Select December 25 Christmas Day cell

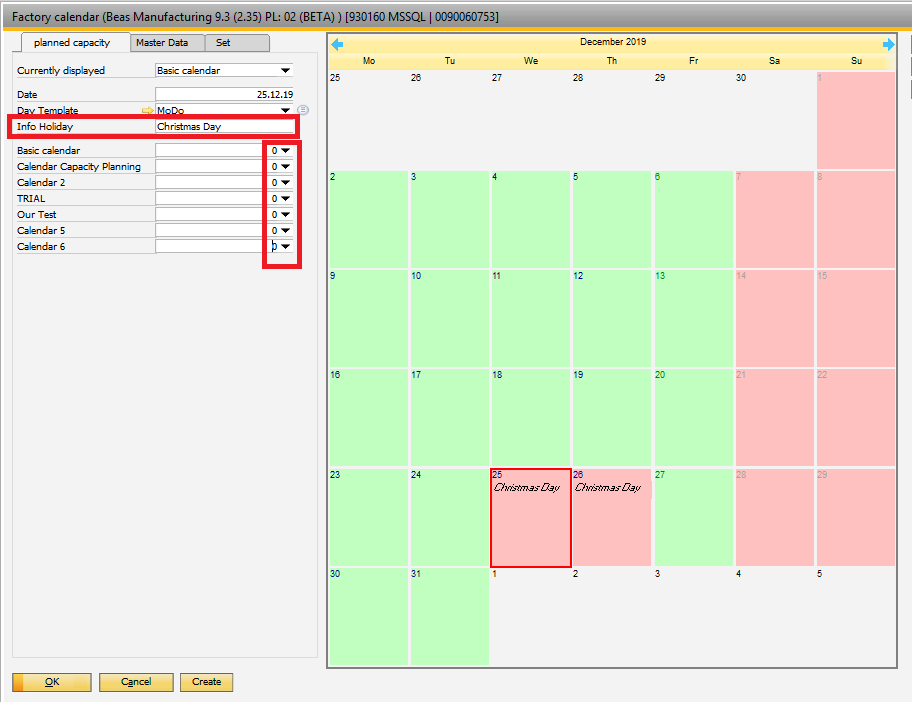(x=530, y=516)
